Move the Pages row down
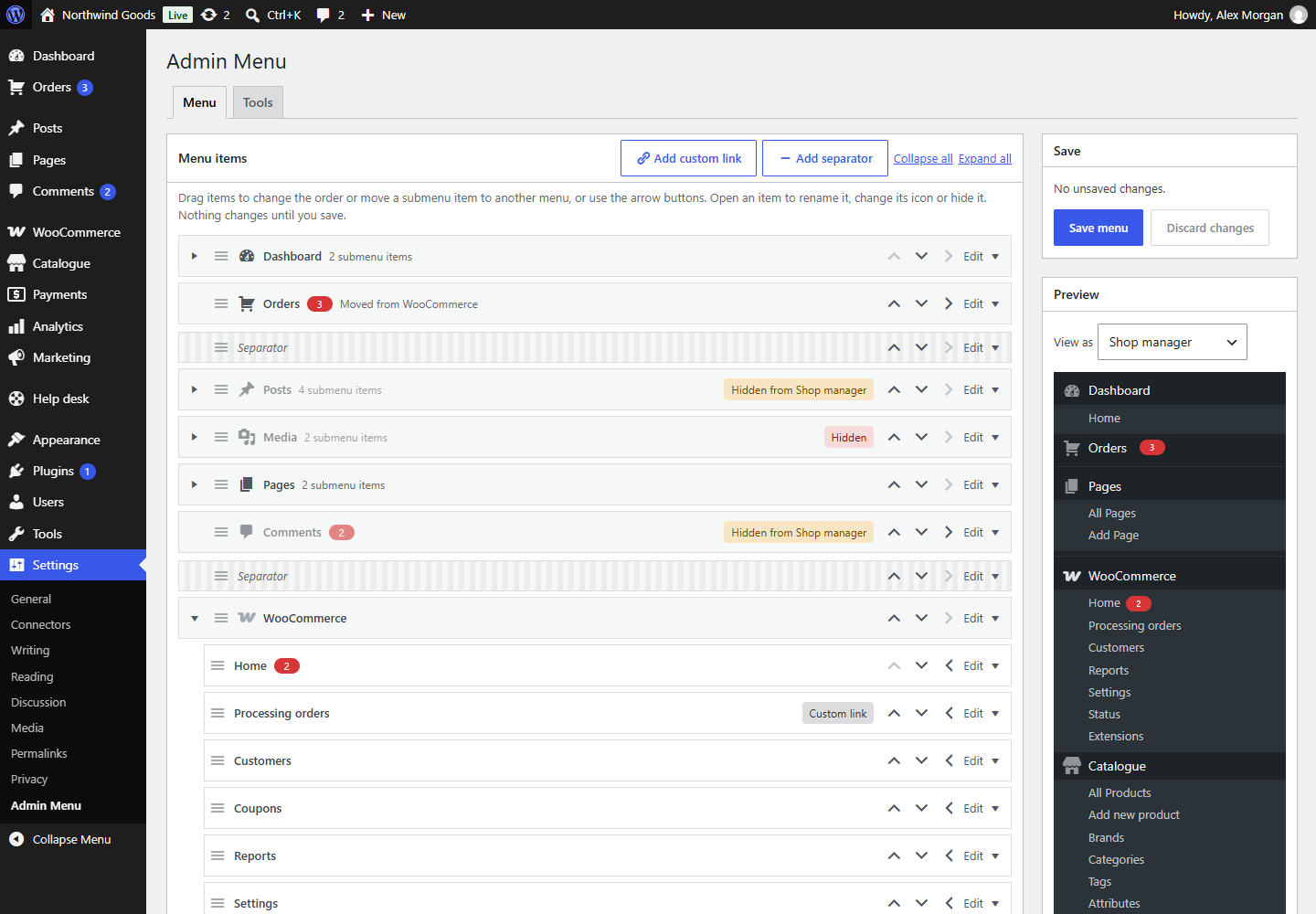 pos(921,484)
